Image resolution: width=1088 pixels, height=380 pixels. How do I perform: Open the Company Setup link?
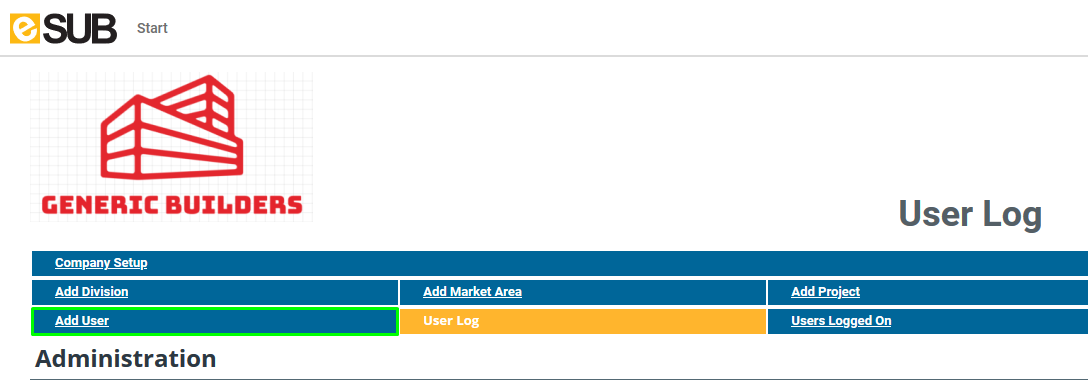point(101,263)
